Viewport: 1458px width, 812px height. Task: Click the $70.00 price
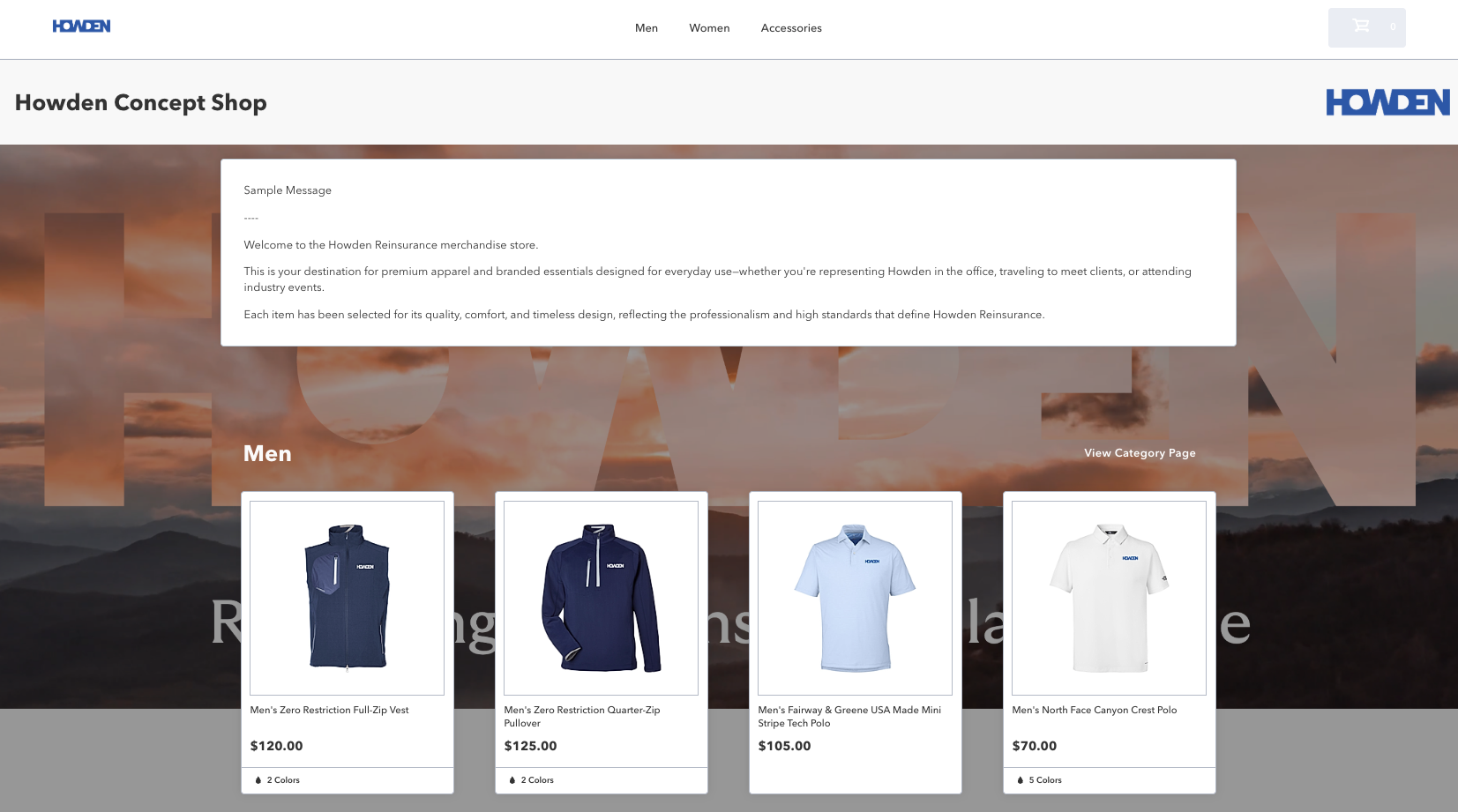pyautogui.click(x=1035, y=746)
